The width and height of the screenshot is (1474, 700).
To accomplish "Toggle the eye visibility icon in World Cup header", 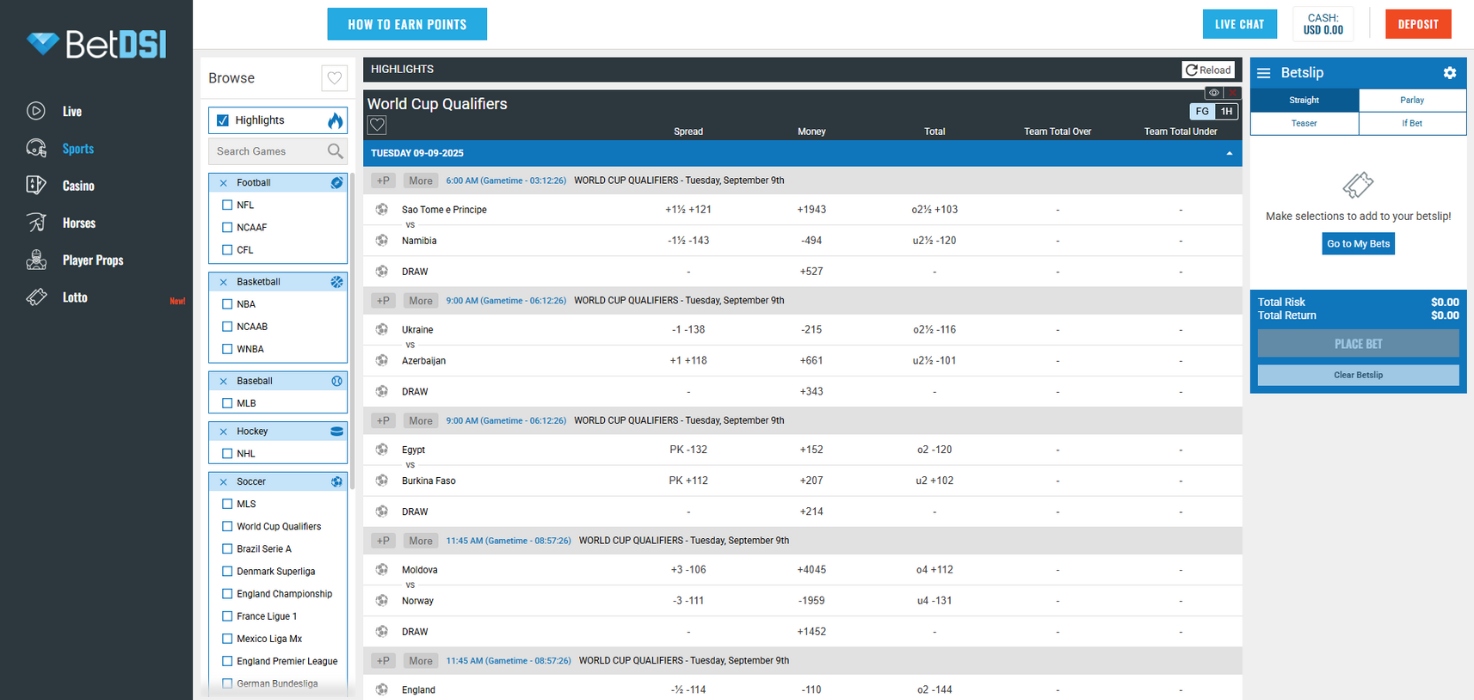I will point(1213,93).
